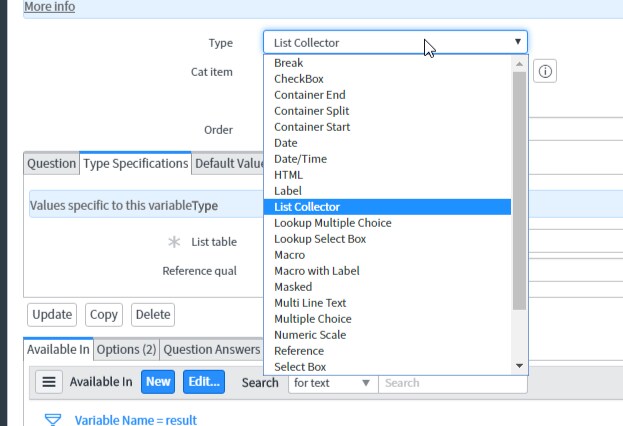The image size is (623, 426).
Task: Open the Type dropdown selector
Action: (x=395, y=43)
